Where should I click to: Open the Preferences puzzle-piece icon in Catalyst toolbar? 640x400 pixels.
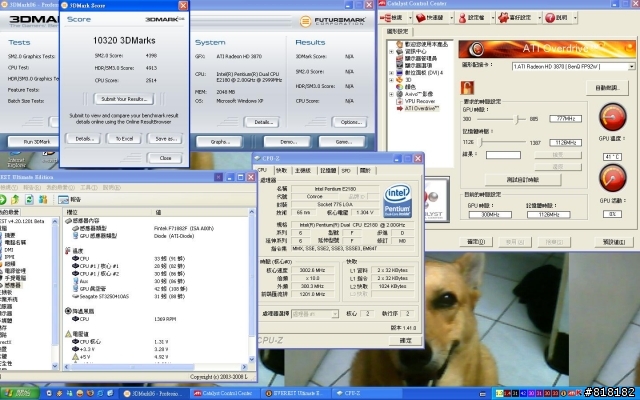(x=503, y=18)
